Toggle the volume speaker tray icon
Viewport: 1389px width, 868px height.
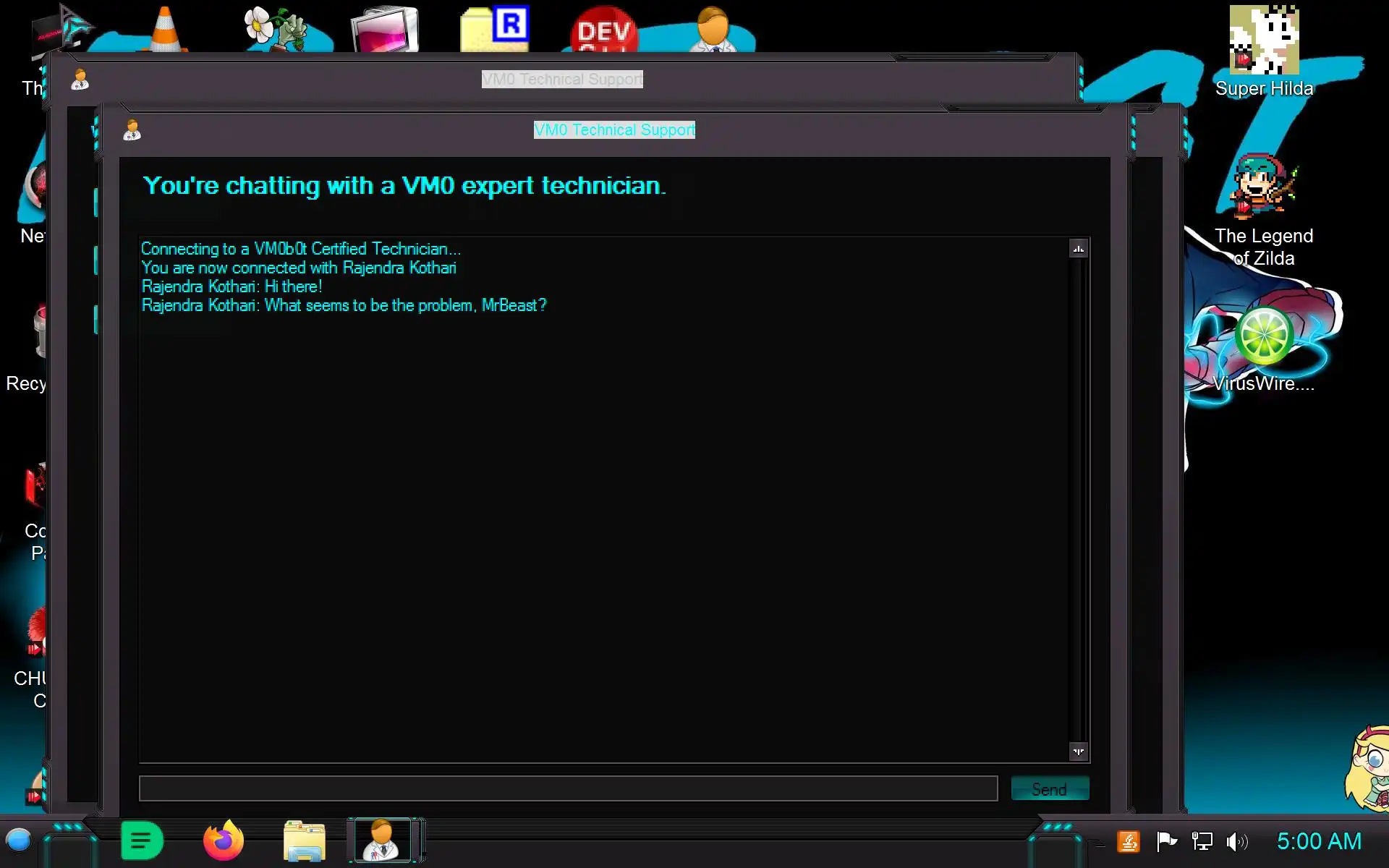pos(1236,841)
